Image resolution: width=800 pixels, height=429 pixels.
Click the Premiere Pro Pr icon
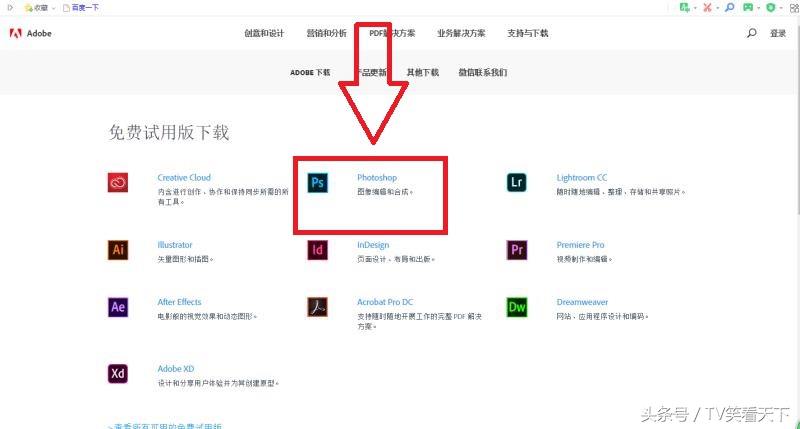[517, 250]
